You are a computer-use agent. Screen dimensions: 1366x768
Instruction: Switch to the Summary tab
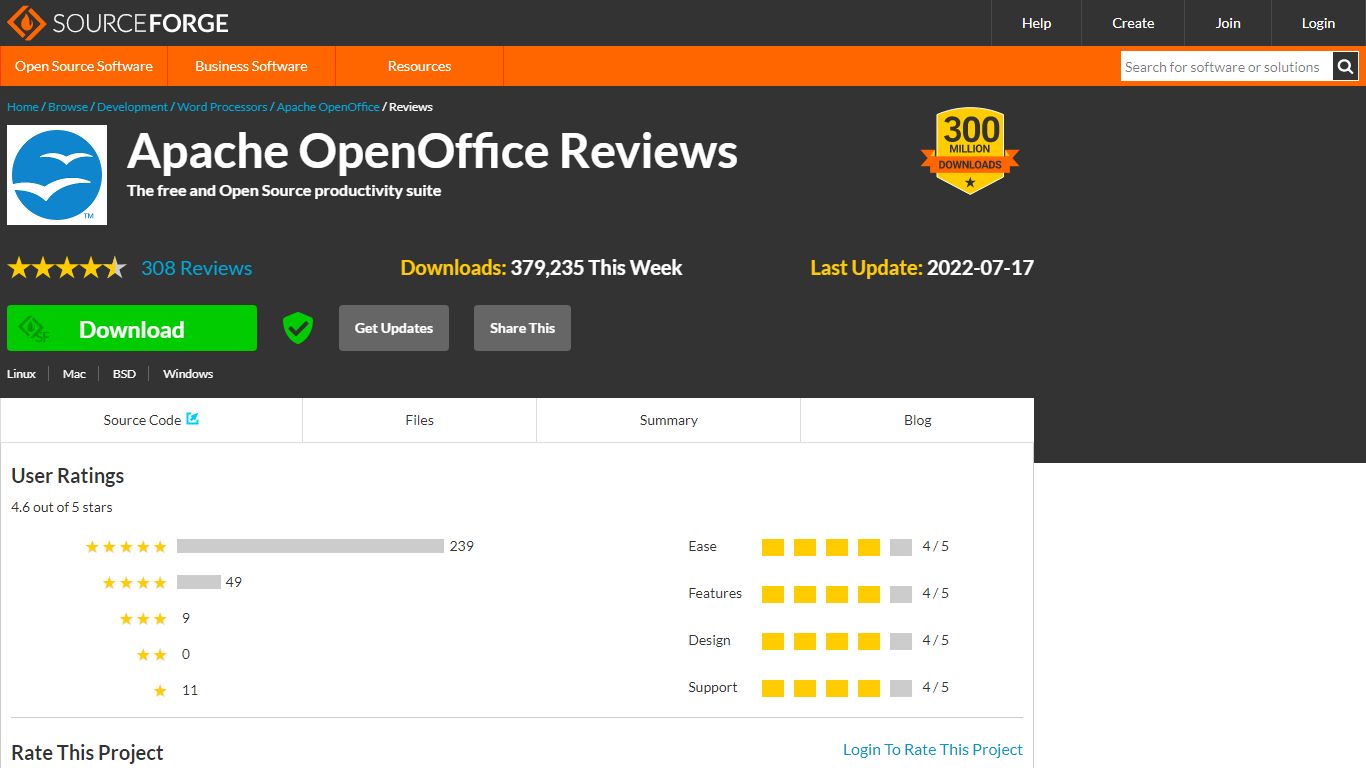[x=668, y=420]
